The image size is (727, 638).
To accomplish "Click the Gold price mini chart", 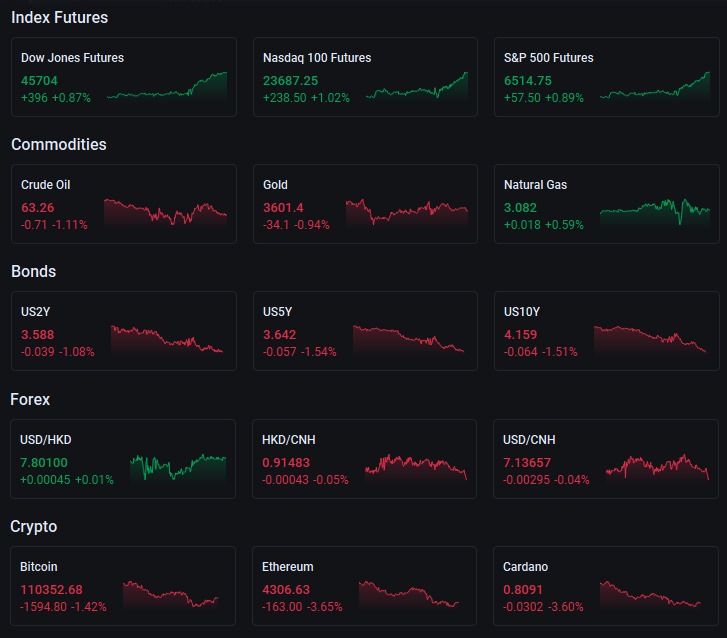I will pos(407,212).
